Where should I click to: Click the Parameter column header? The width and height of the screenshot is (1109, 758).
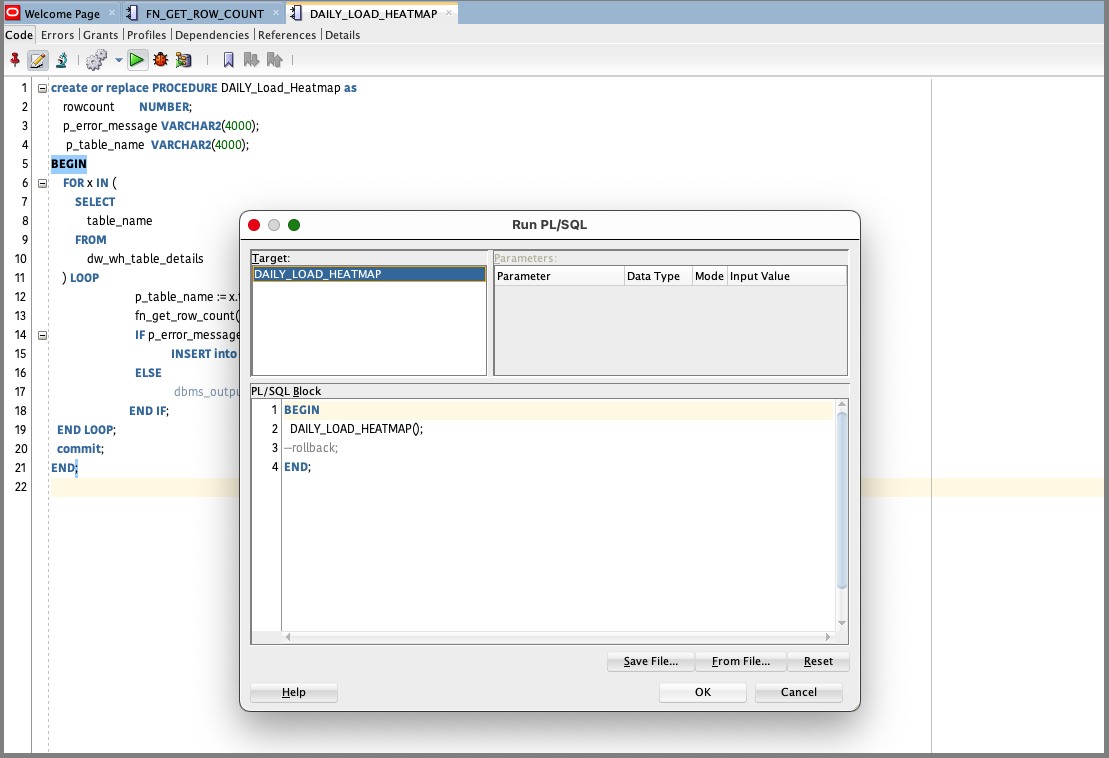559,276
